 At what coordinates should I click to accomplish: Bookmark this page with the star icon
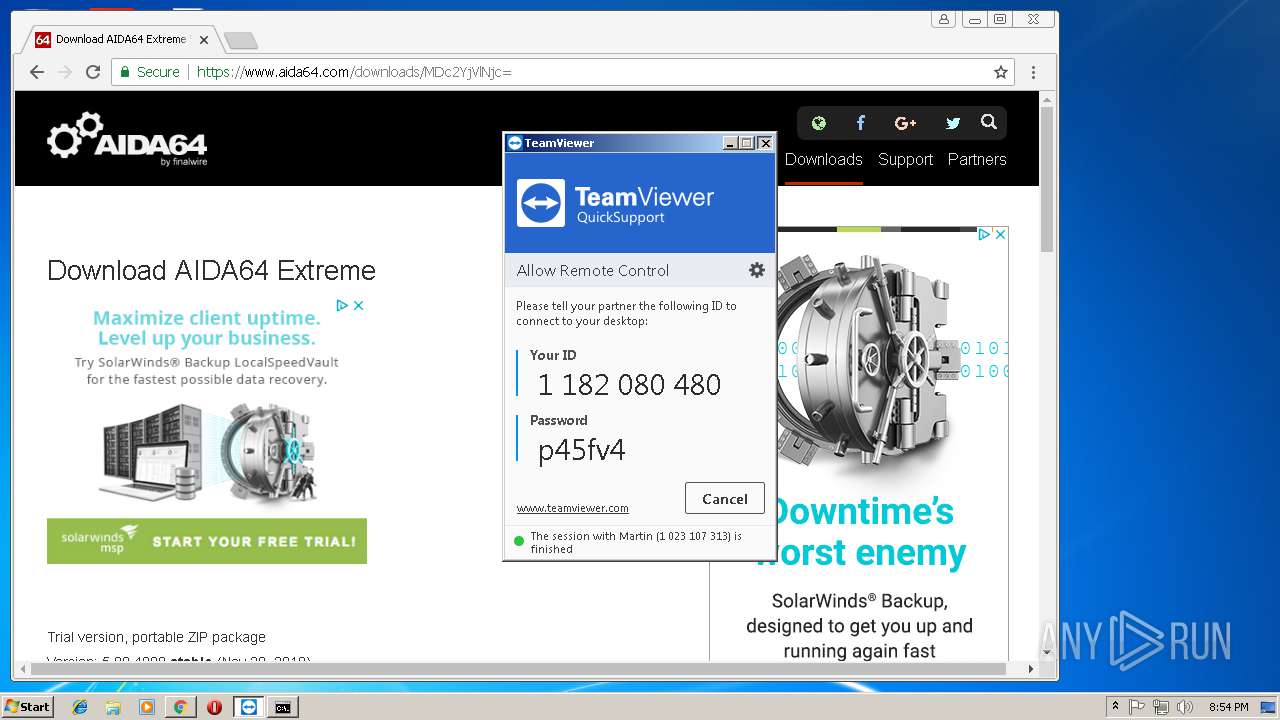pyautogui.click(x=1000, y=72)
